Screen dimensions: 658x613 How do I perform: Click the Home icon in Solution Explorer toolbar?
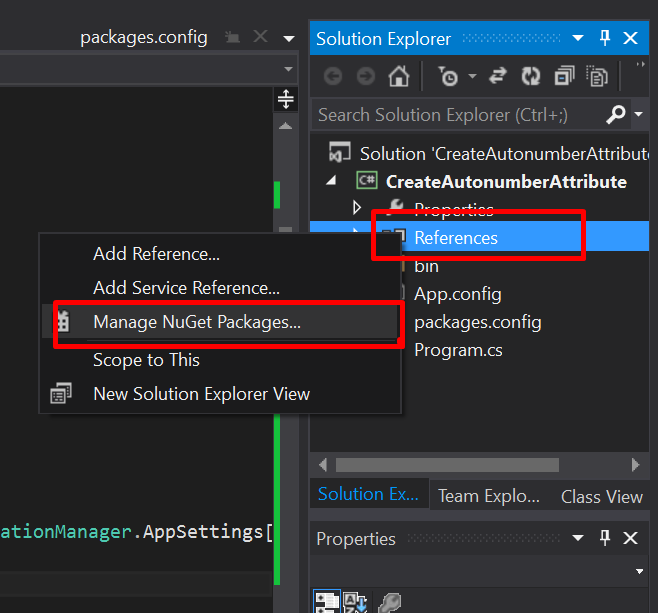(x=398, y=76)
